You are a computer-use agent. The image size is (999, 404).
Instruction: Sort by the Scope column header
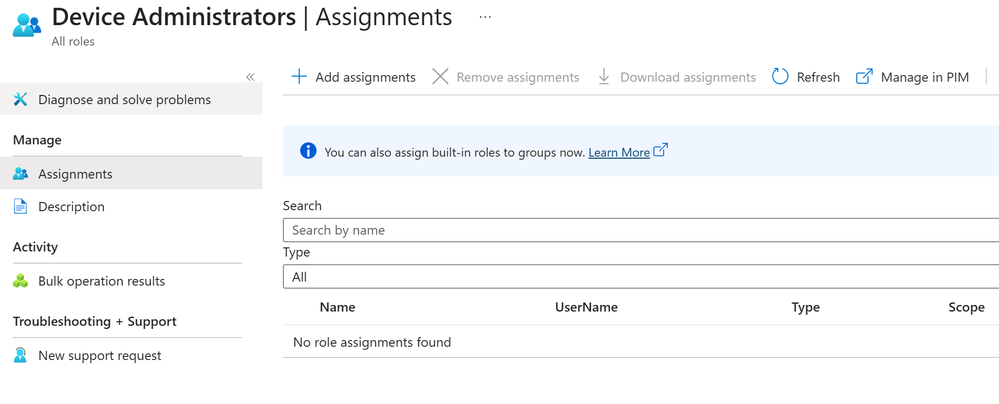(966, 307)
